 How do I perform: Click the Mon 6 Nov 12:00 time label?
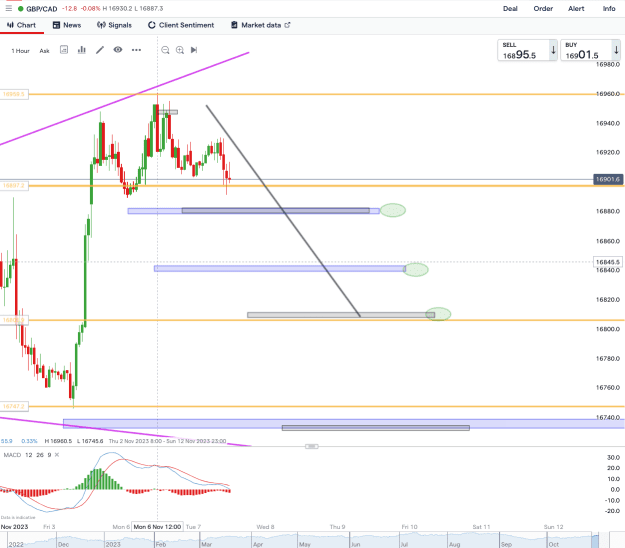click(157, 527)
